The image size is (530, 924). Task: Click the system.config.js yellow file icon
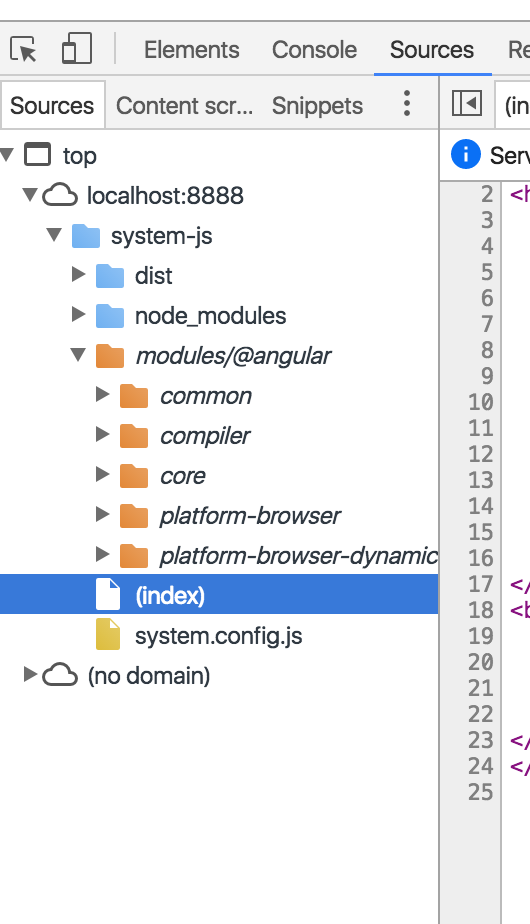[x=108, y=635]
